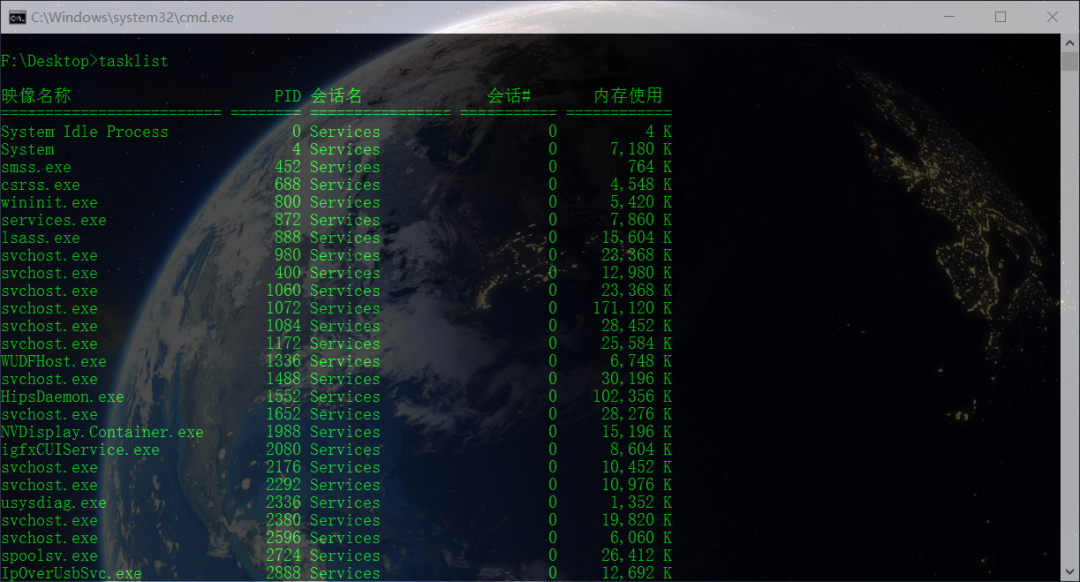This screenshot has height=582, width=1080.
Task: Click the 映像名称 column header
Action: 37,96
